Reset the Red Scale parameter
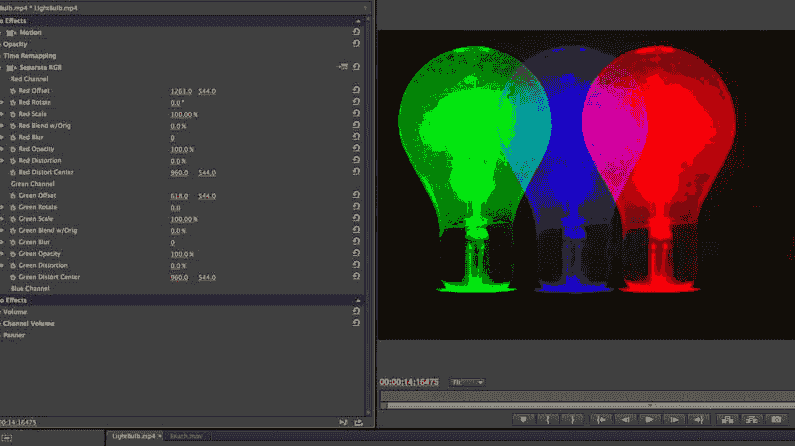Screen dimensions: 795x446 tap(356, 114)
